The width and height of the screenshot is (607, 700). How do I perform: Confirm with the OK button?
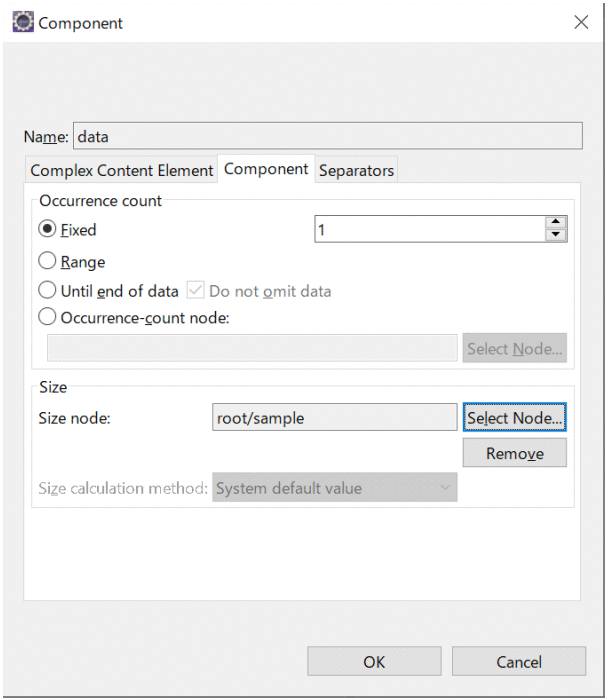tap(373, 661)
